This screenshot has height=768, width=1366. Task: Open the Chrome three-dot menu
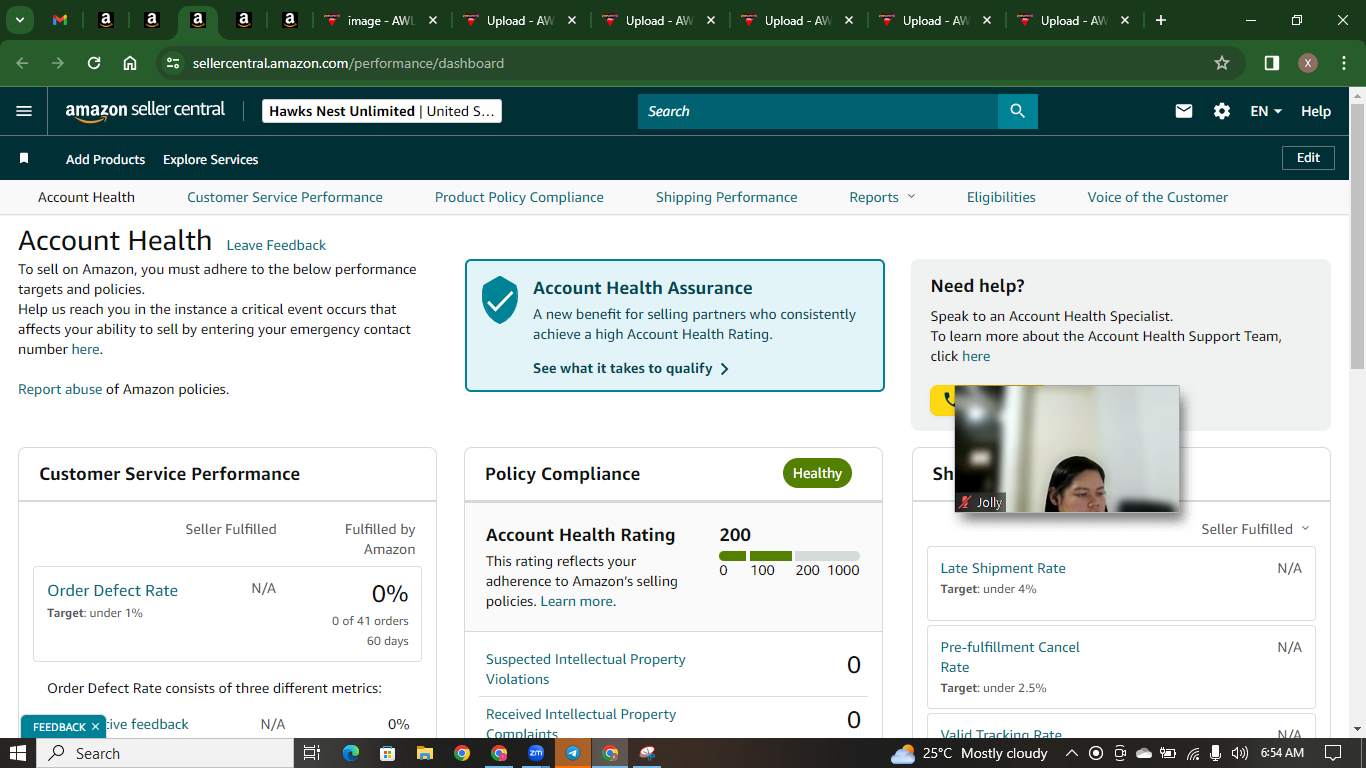click(x=1342, y=63)
